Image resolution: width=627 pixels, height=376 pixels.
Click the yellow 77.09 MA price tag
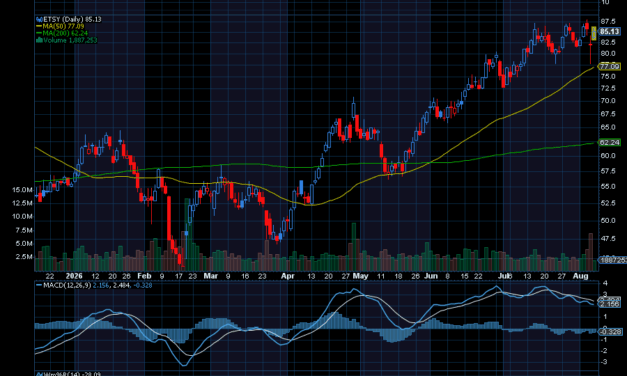pos(609,66)
